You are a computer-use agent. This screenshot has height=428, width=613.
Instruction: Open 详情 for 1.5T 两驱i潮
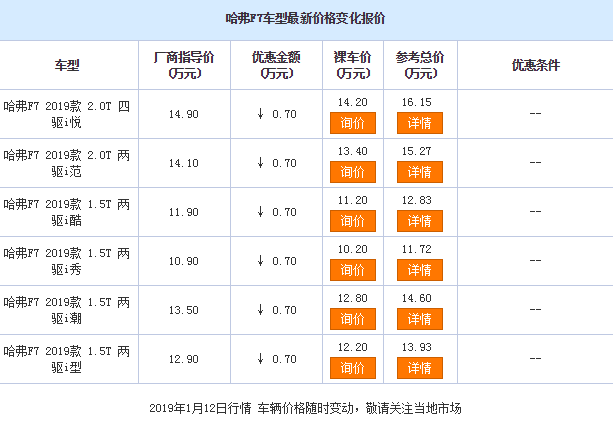click(x=420, y=319)
